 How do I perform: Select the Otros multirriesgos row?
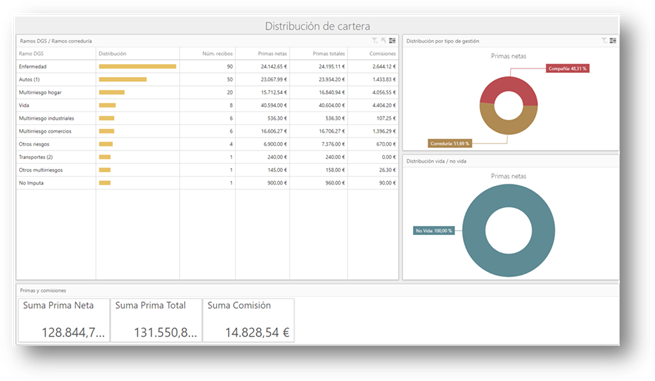point(207,170)
